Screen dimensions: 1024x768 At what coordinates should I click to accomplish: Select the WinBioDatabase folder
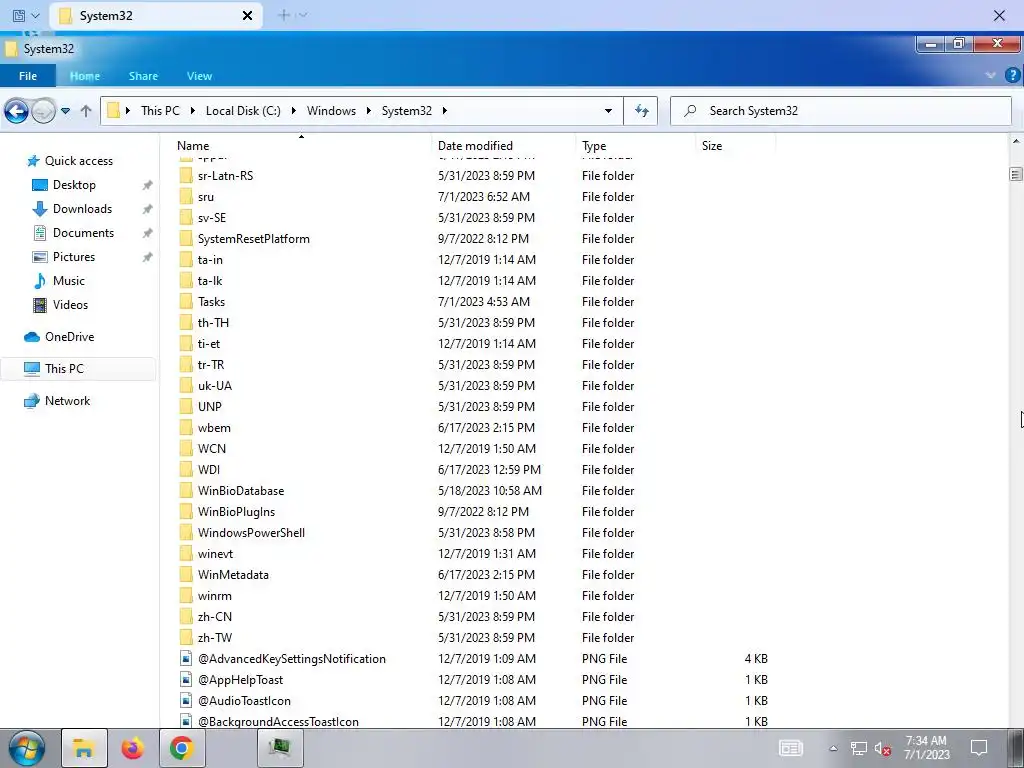pos(241,491)
